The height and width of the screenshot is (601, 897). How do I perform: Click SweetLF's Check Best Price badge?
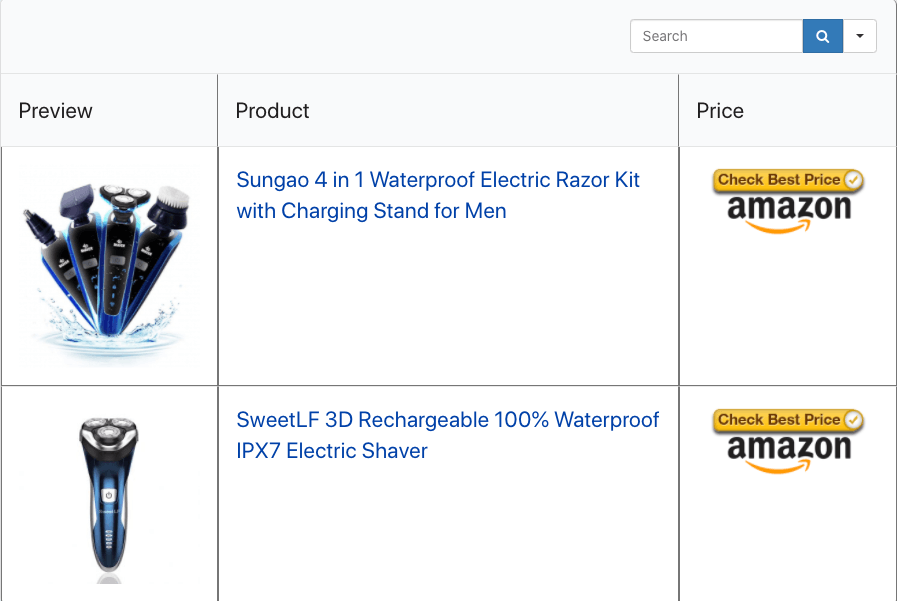coord(779,420)
